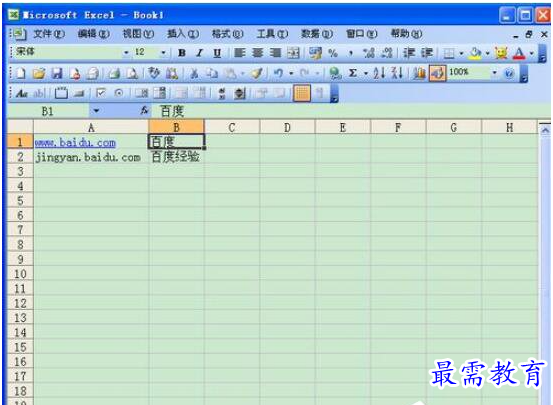Decrease decimal places

pyautogui.click(x=387, y=53)
